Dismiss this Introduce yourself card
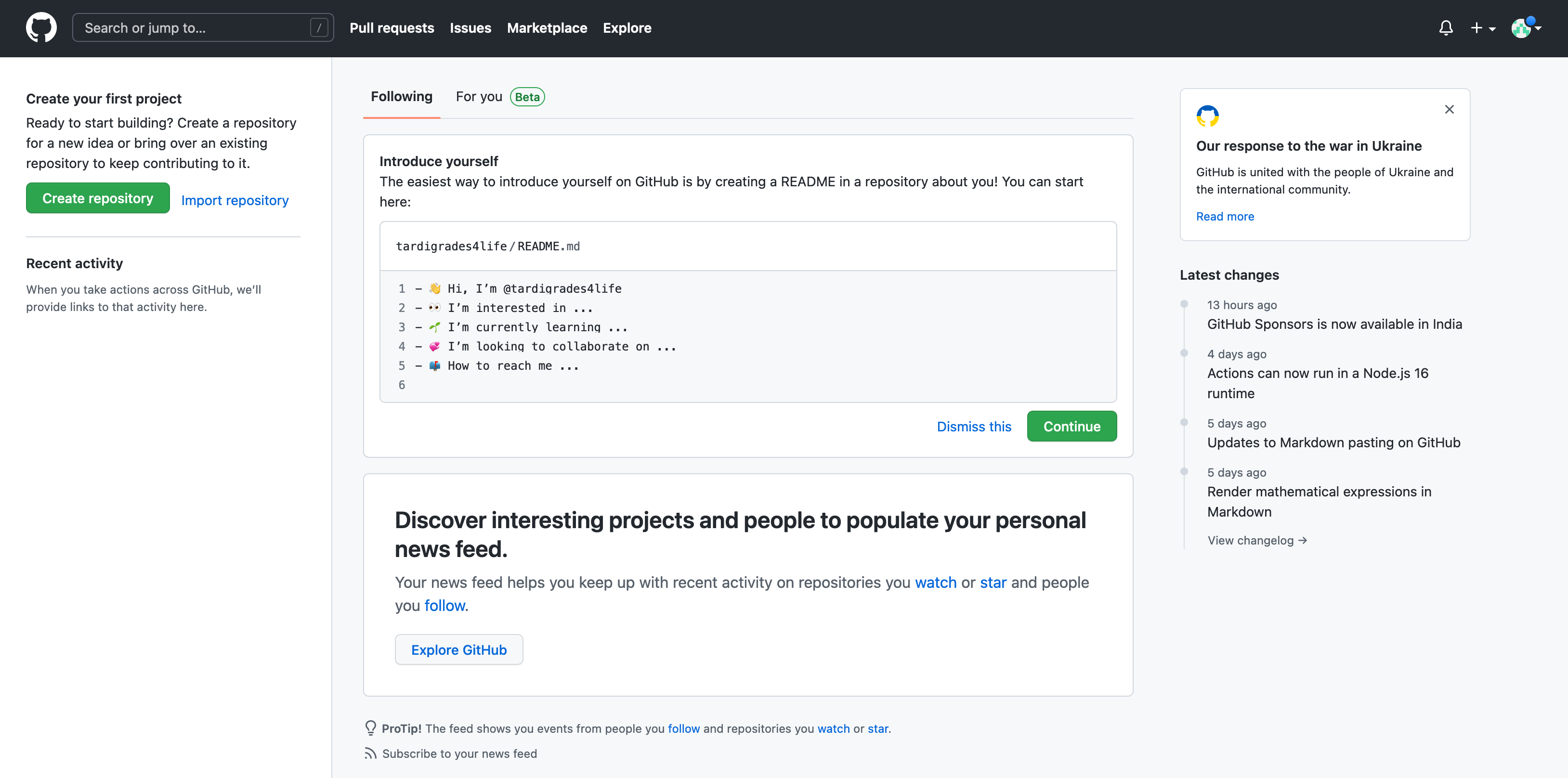The width and height of the screenshot is (1568, 778). pyautogui.click(x=974, y=427)
